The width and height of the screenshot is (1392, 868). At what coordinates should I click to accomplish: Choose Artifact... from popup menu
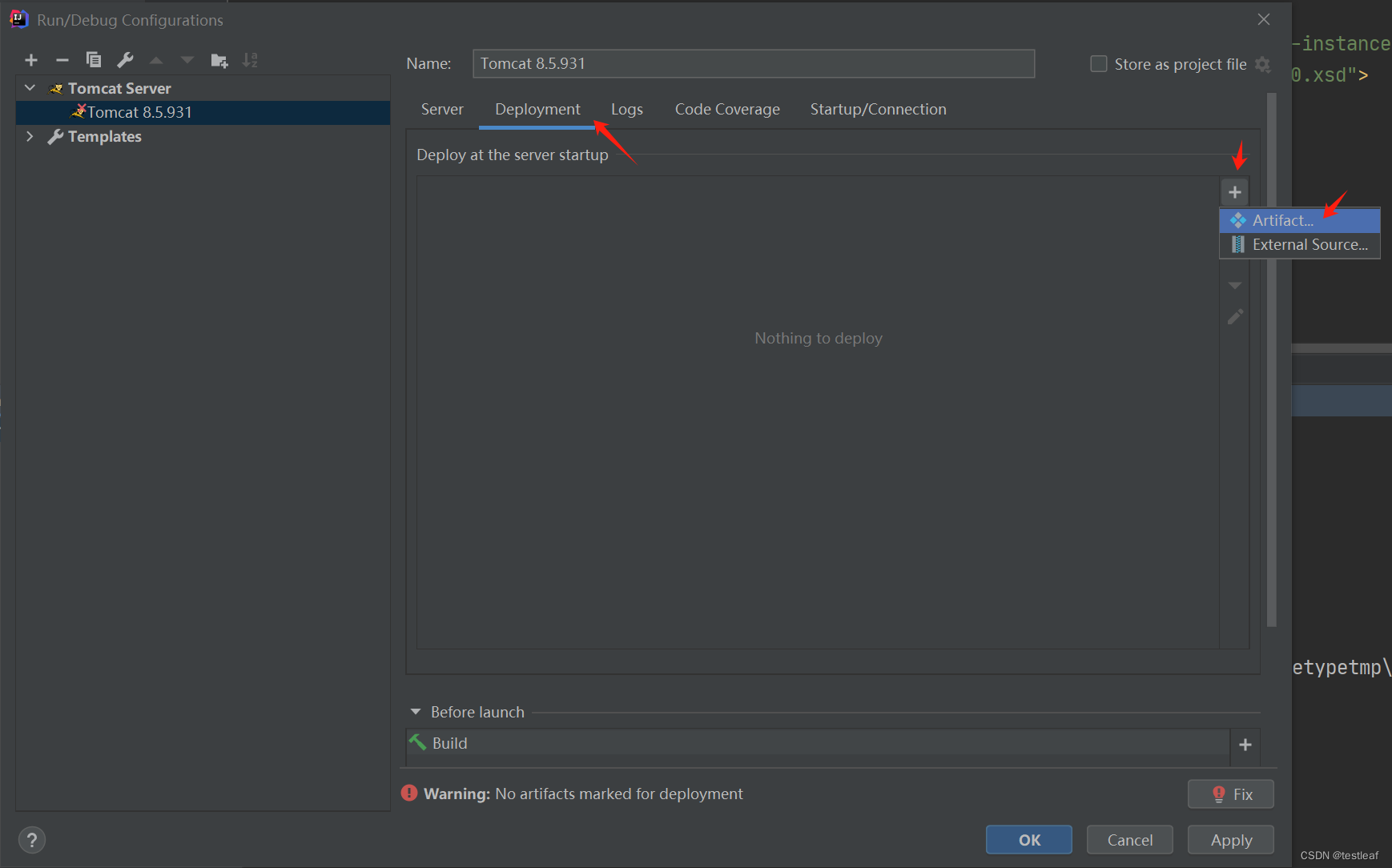[x=1300, y=220]
